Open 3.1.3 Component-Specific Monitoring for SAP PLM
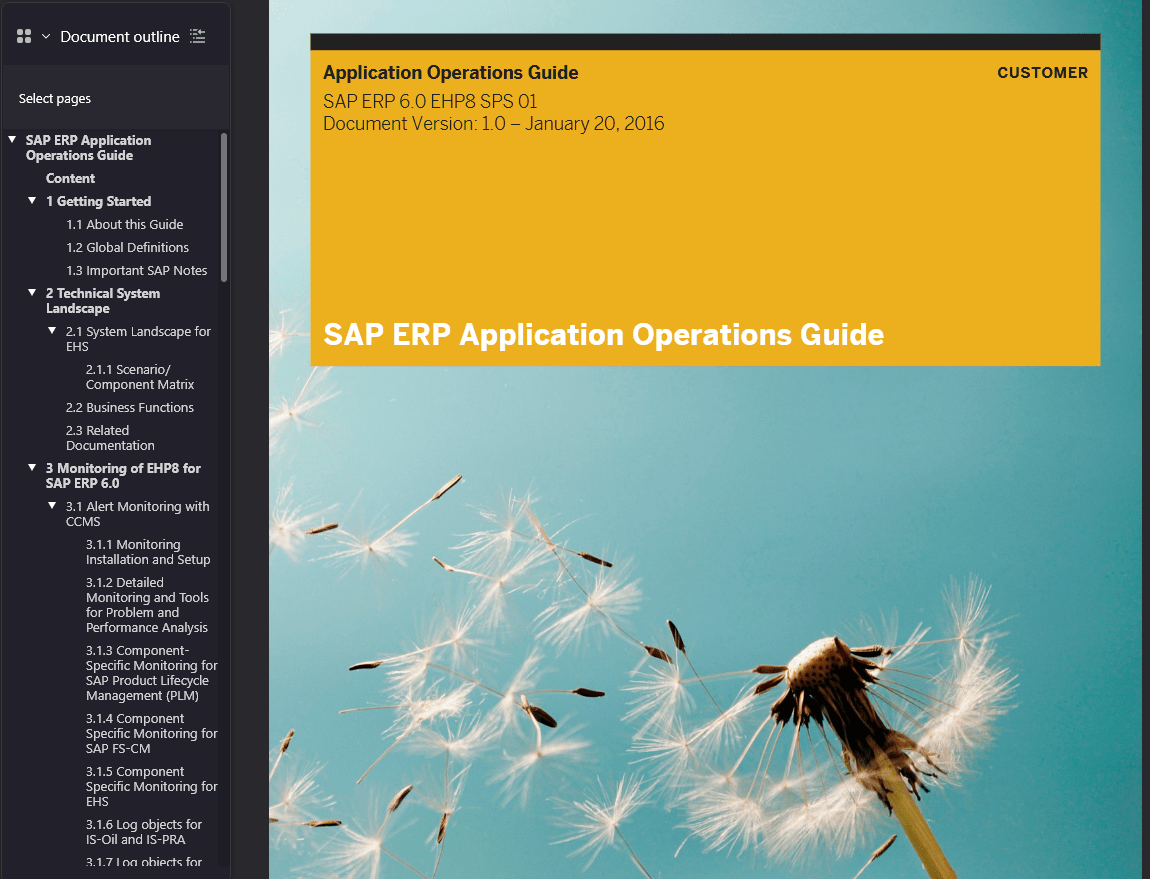 152,673
